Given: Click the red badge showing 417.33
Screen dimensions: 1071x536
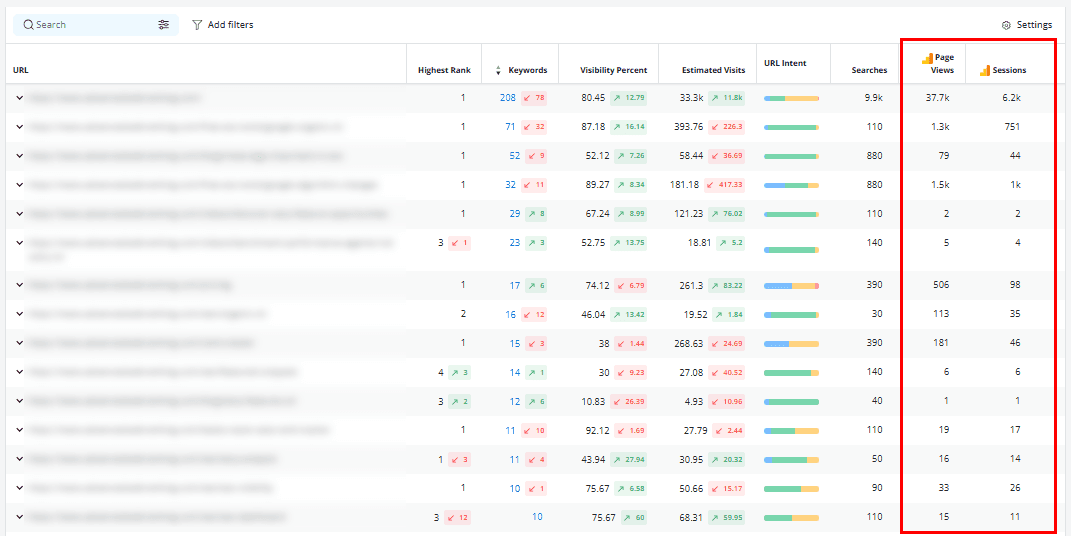Looking at the screenshot, I should tap(725, 185).
